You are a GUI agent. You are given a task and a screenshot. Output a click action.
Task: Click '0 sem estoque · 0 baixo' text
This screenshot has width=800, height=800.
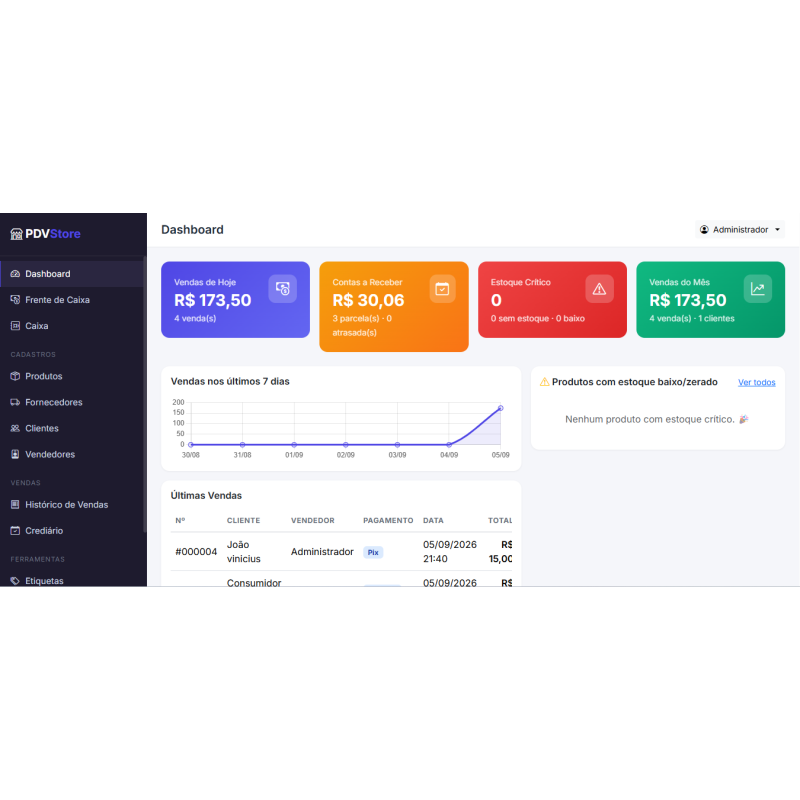click(538, 318)
